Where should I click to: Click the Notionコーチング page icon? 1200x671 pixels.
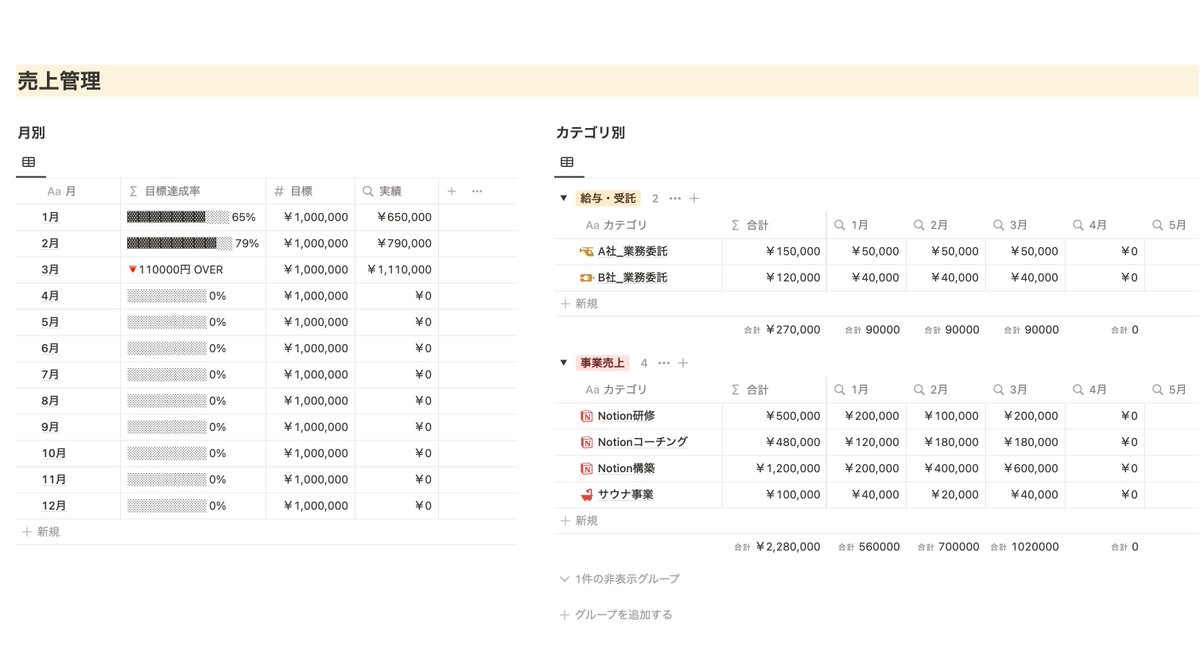tap(586, 442)
